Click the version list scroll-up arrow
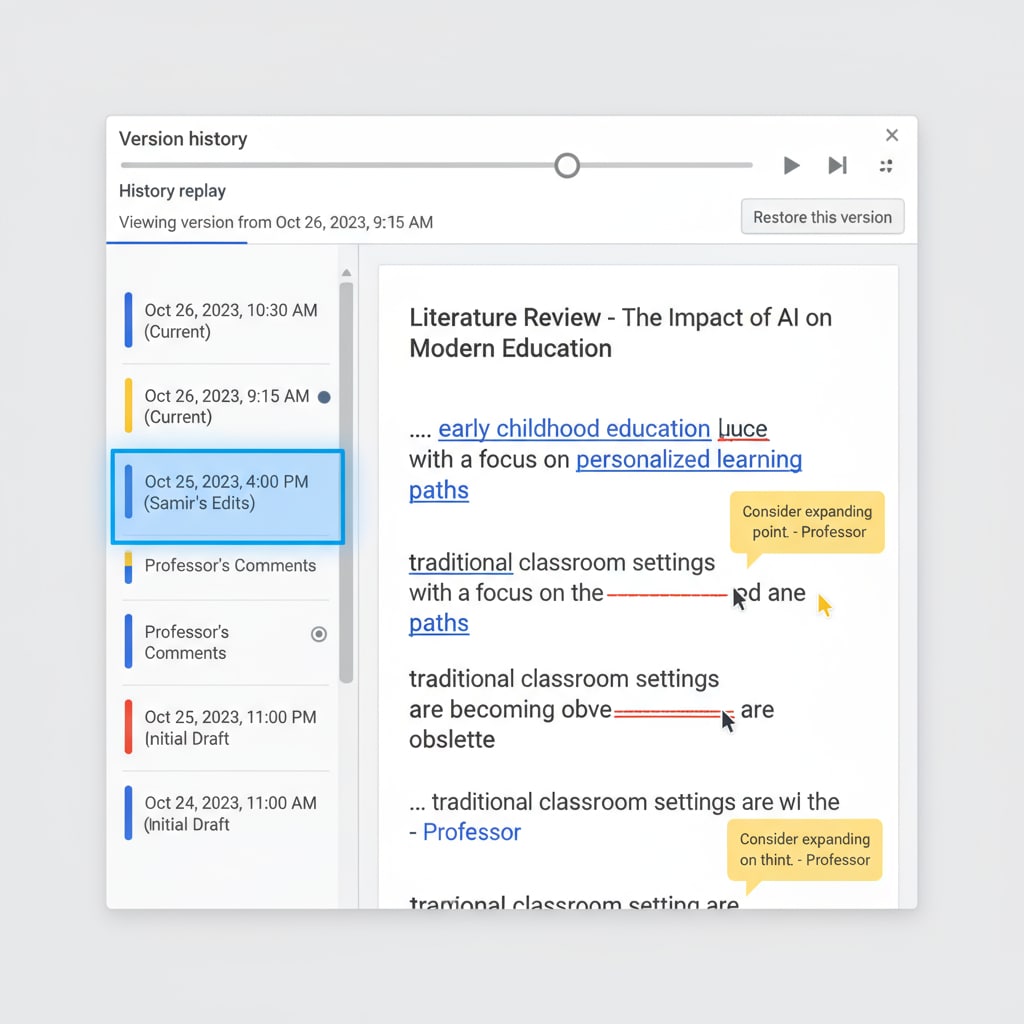1024x1024 pixels. [x=346, y=273]
